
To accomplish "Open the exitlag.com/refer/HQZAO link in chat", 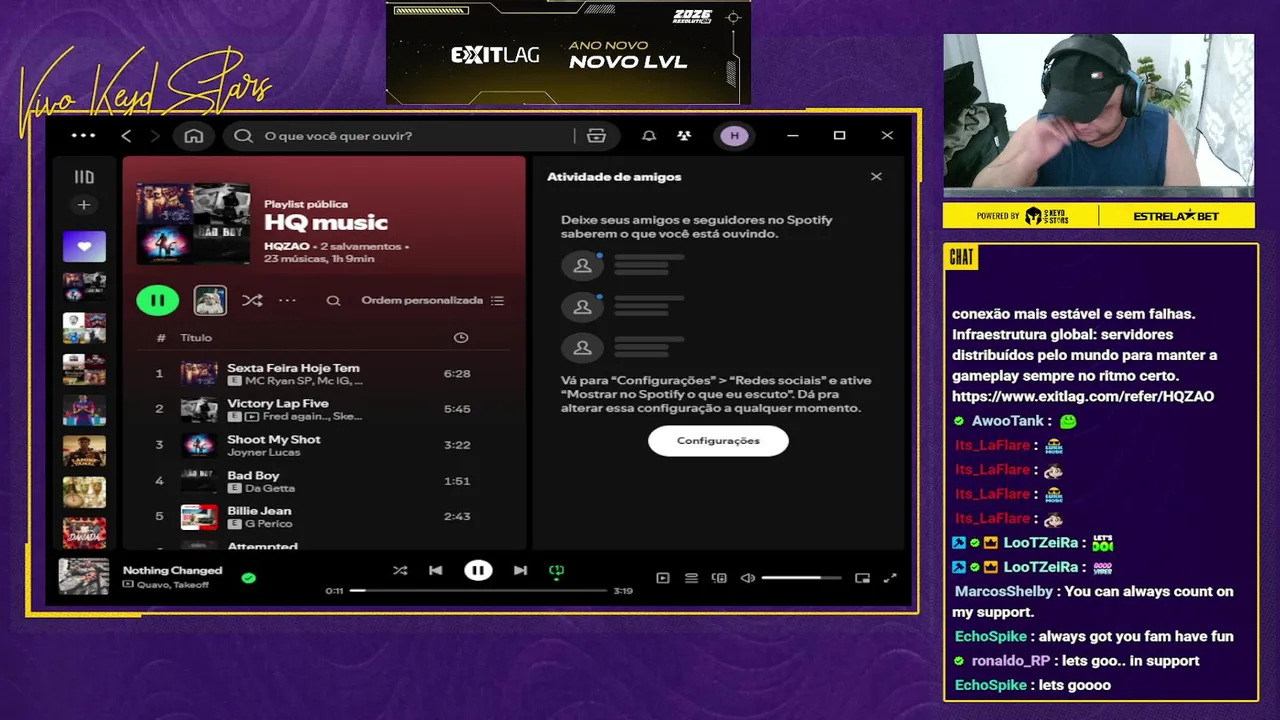I will [x=1083, y=397].
